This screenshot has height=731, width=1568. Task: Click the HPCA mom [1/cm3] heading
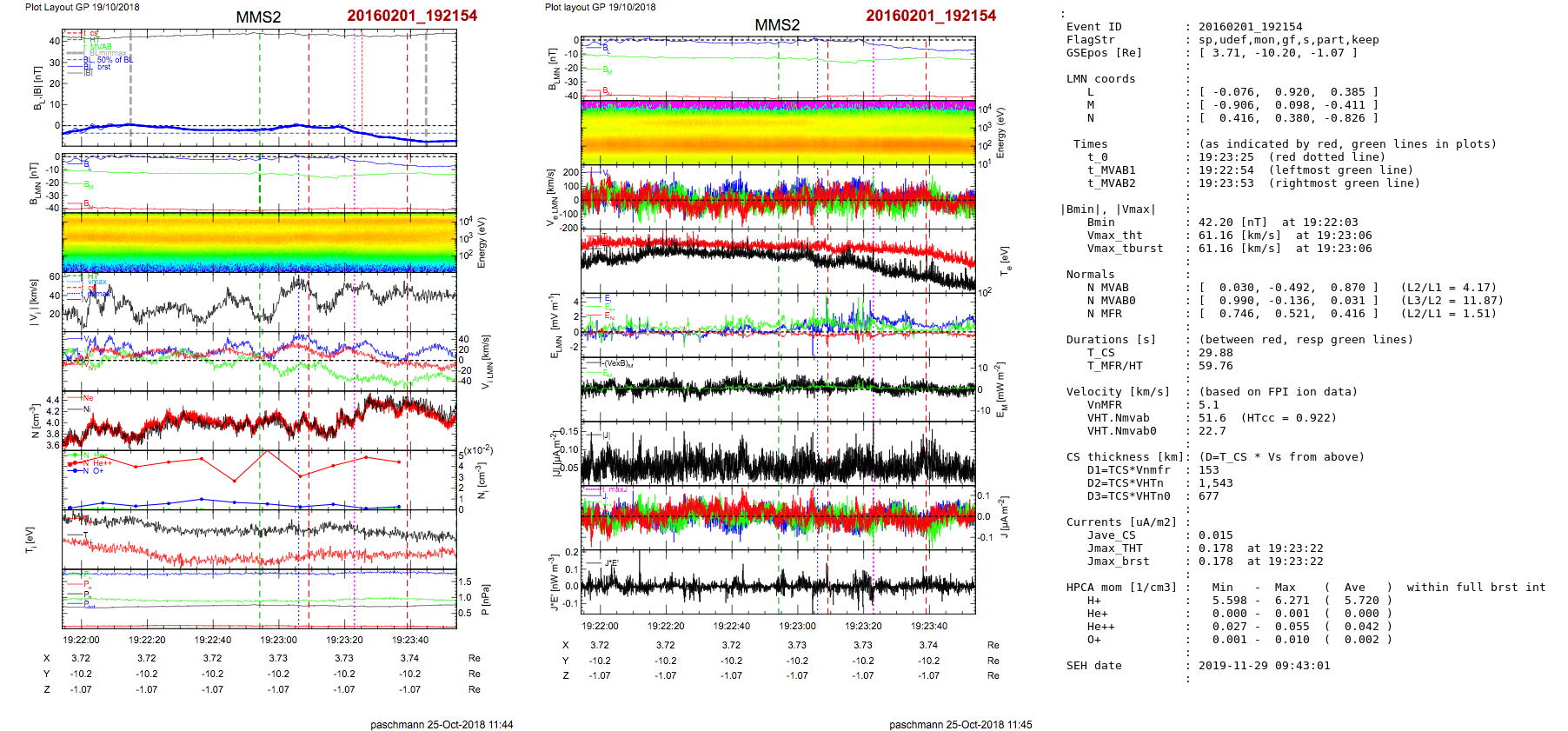tap(1121, 588)
